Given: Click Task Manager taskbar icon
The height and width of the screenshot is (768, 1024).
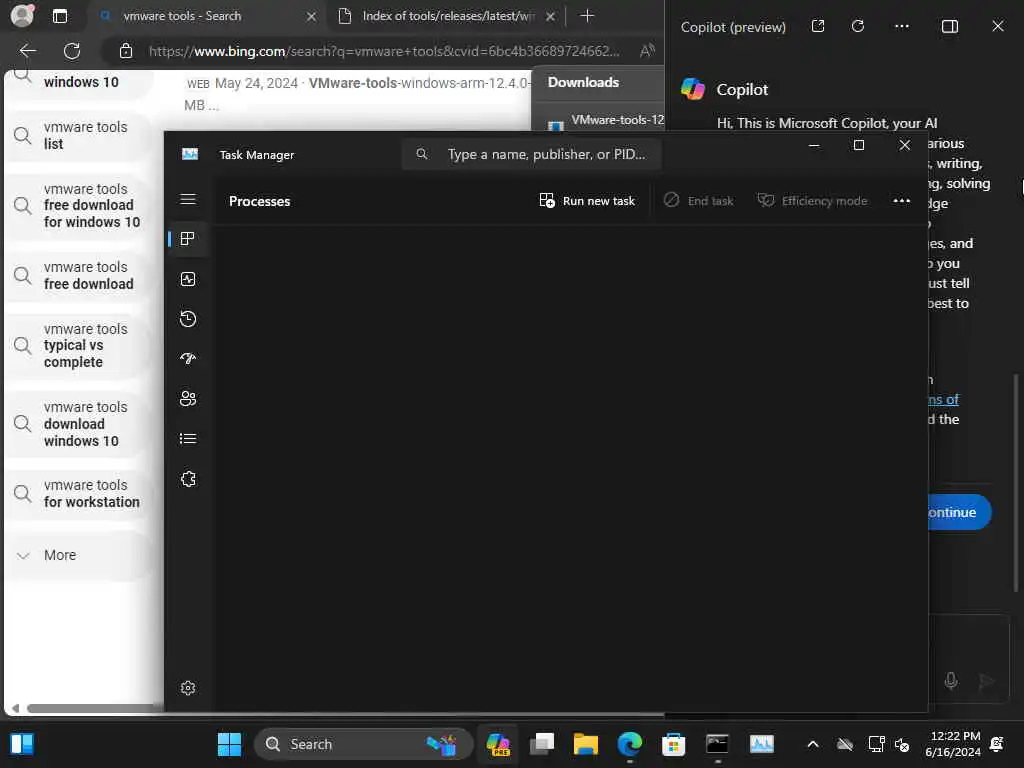Looking at the screenshot, I should tap(761, 744).
